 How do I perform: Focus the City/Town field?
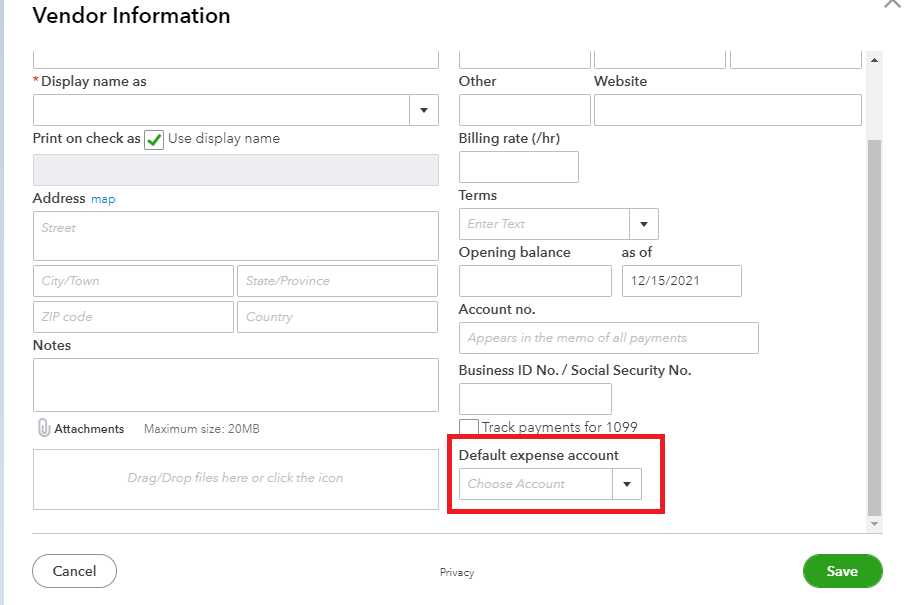133,281
